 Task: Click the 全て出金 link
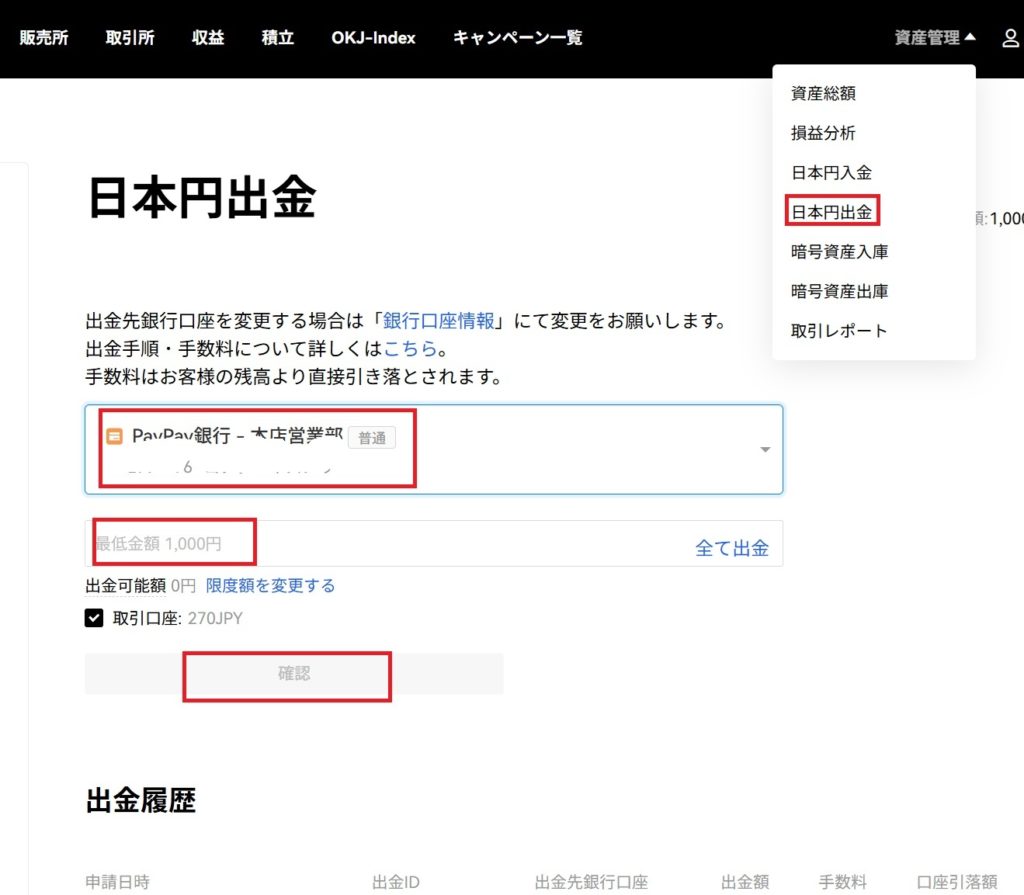(x=731, y=548)
